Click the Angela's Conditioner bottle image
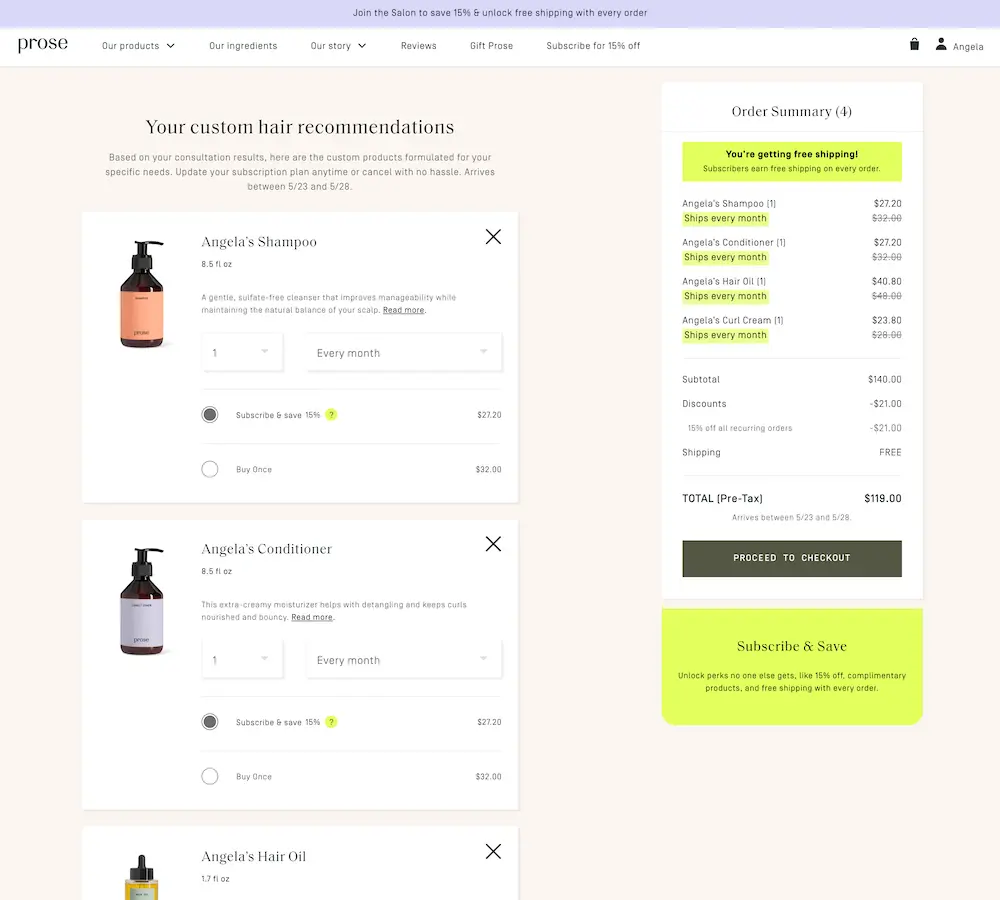Viewport: 1000px width, 900px height. (142, 601)
